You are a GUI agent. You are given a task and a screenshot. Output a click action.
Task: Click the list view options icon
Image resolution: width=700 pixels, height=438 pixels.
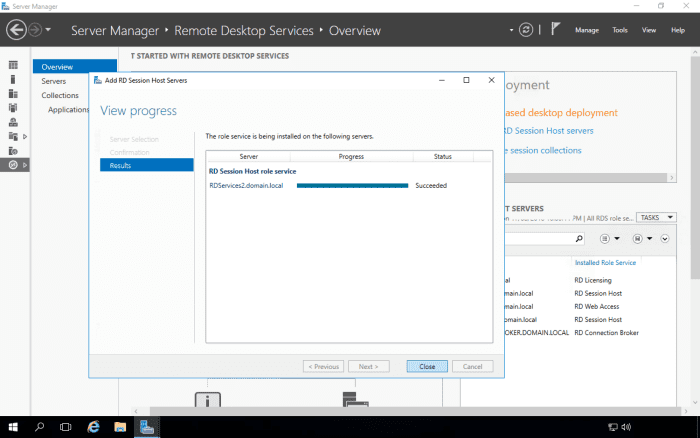tap(604, 238)
